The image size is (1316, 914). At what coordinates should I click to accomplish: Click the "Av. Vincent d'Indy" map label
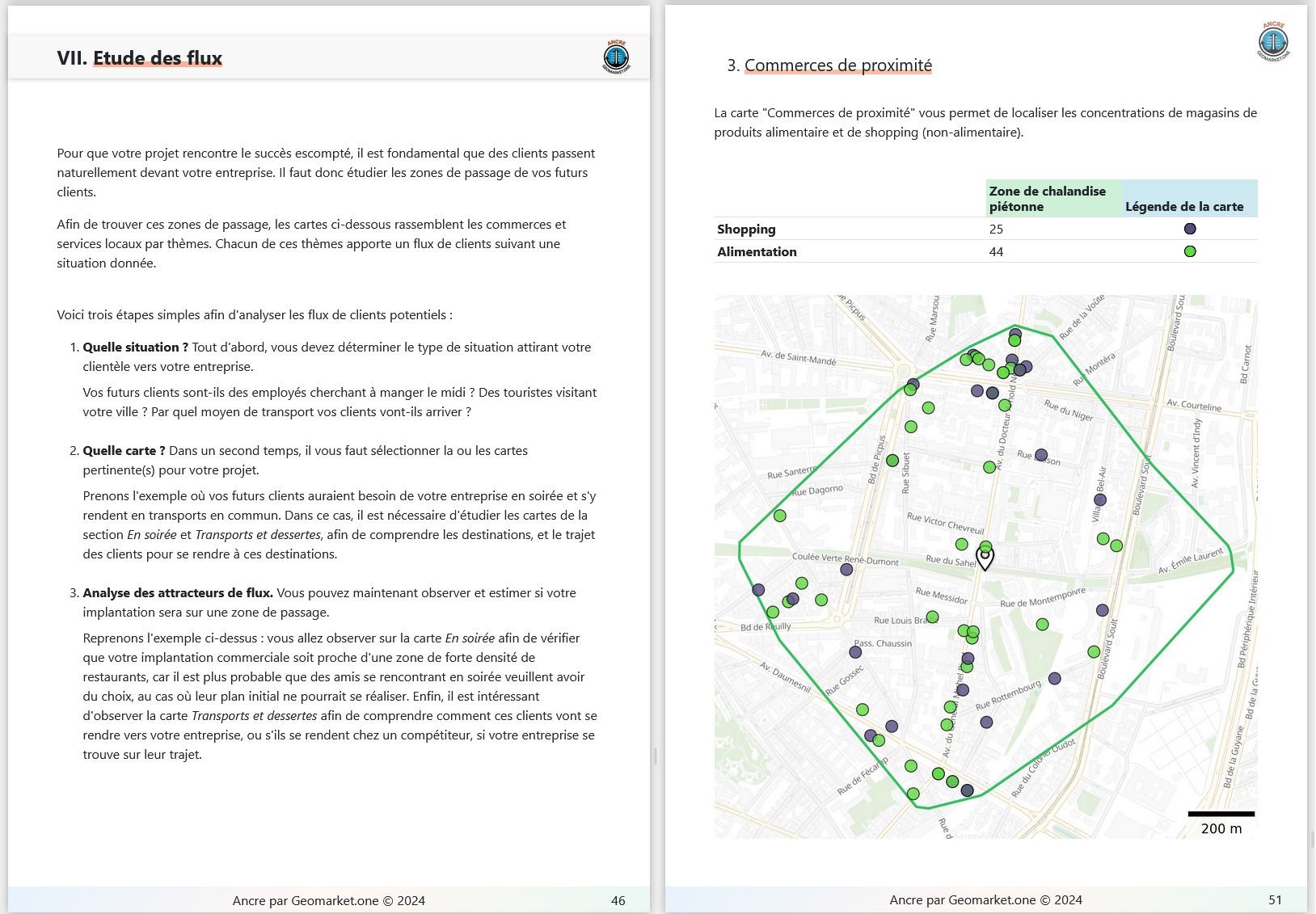pos(1196,453)
